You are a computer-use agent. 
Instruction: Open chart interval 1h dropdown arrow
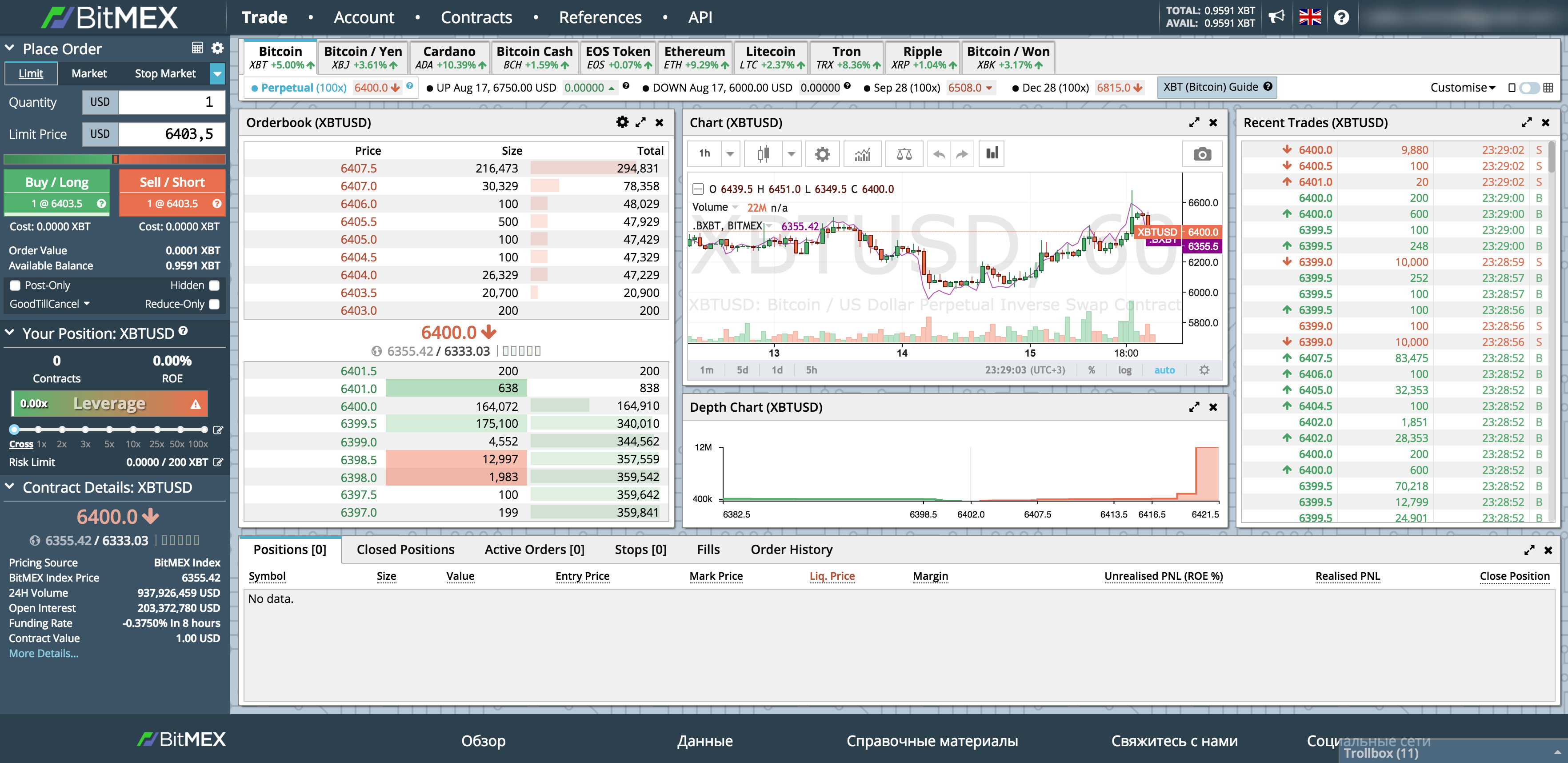(x=730, y=153)
